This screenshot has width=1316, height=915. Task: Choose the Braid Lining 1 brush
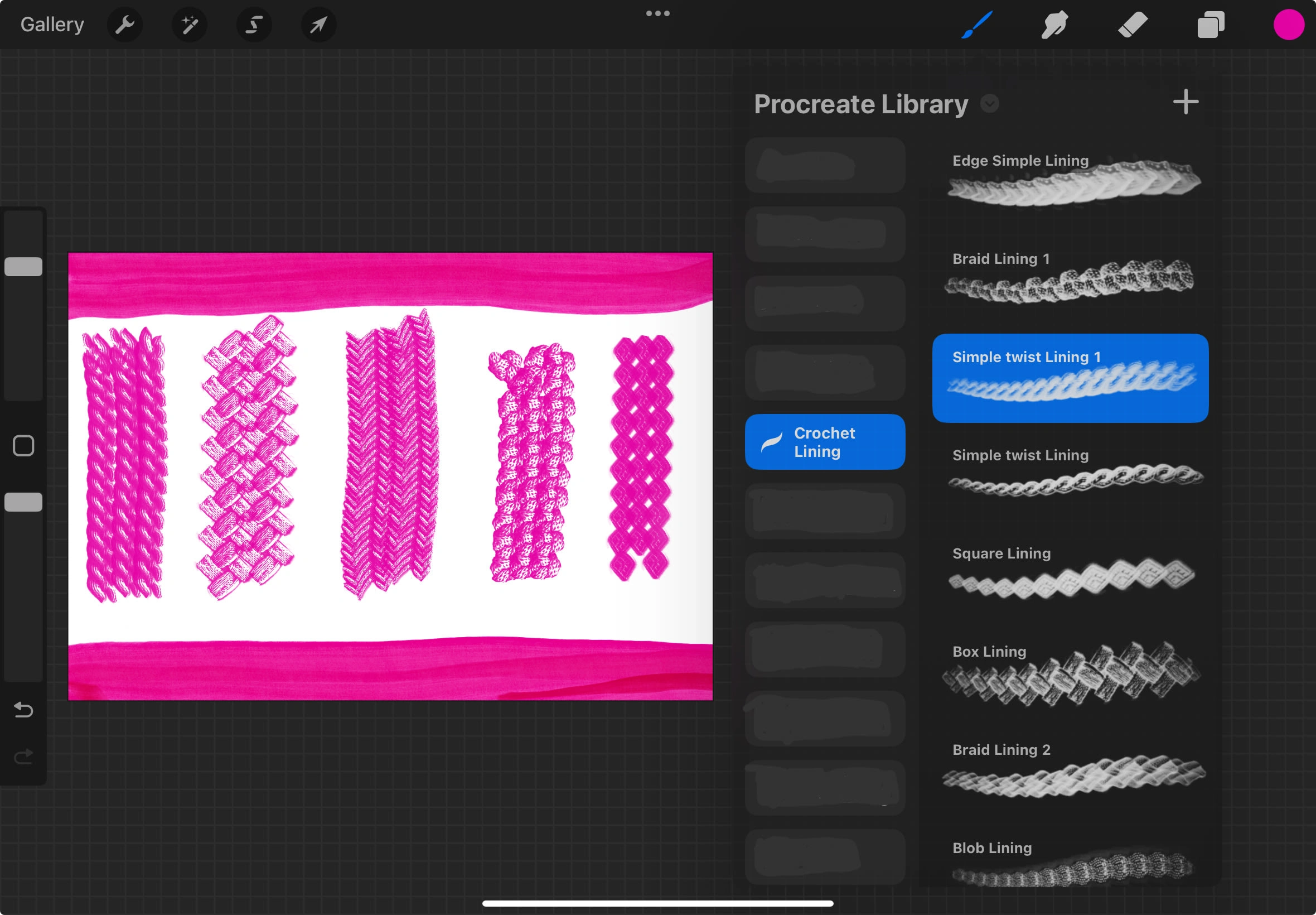pyautogui.click(x=1070, y=278)
